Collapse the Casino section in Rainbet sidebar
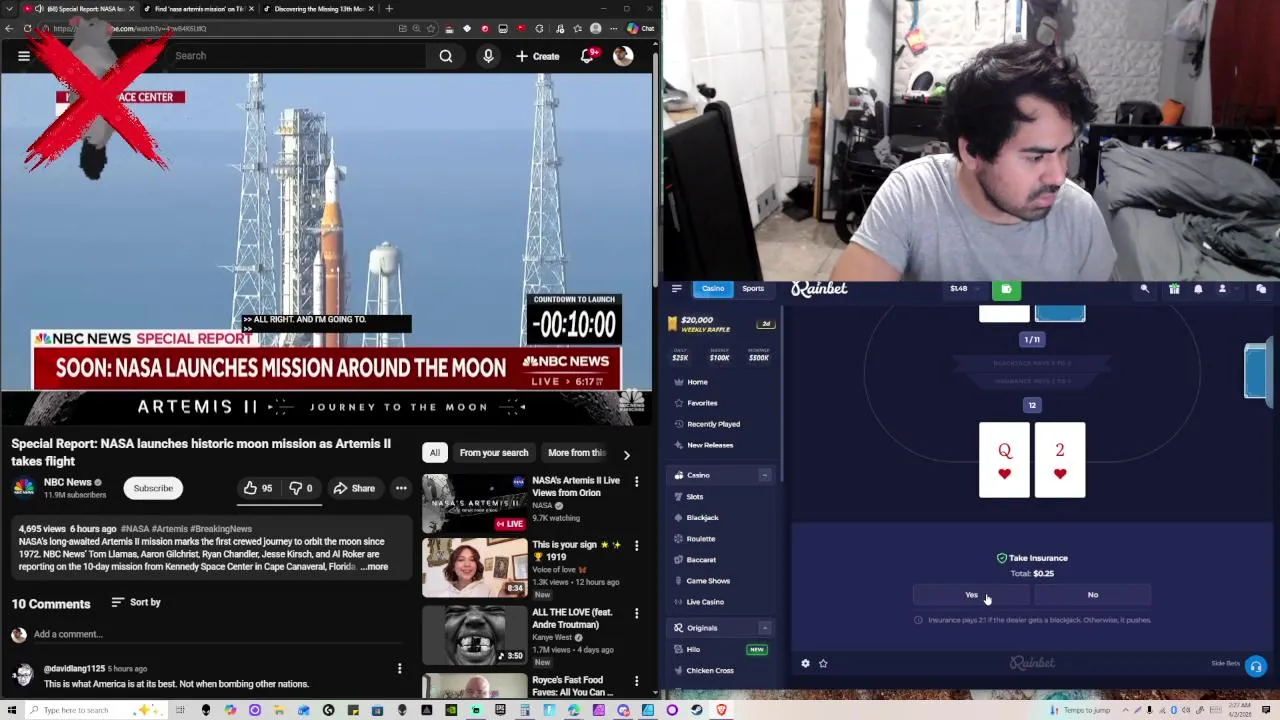 (x=765, y=475)
